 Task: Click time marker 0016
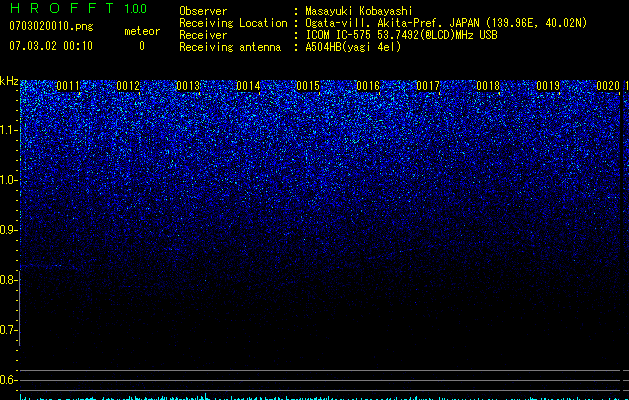click(368, 86)
